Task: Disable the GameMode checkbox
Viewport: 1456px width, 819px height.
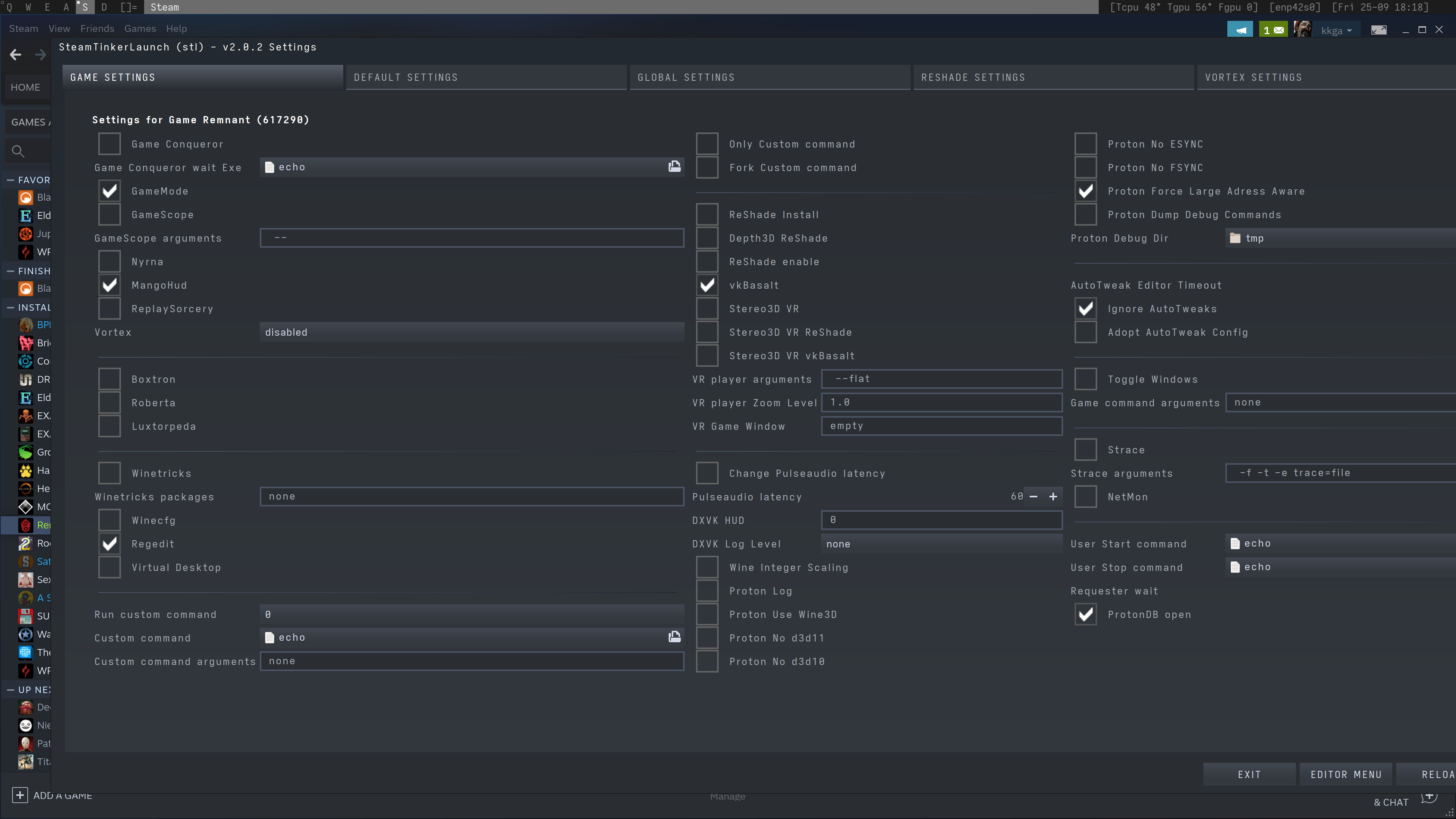Action: coord(109,191)
